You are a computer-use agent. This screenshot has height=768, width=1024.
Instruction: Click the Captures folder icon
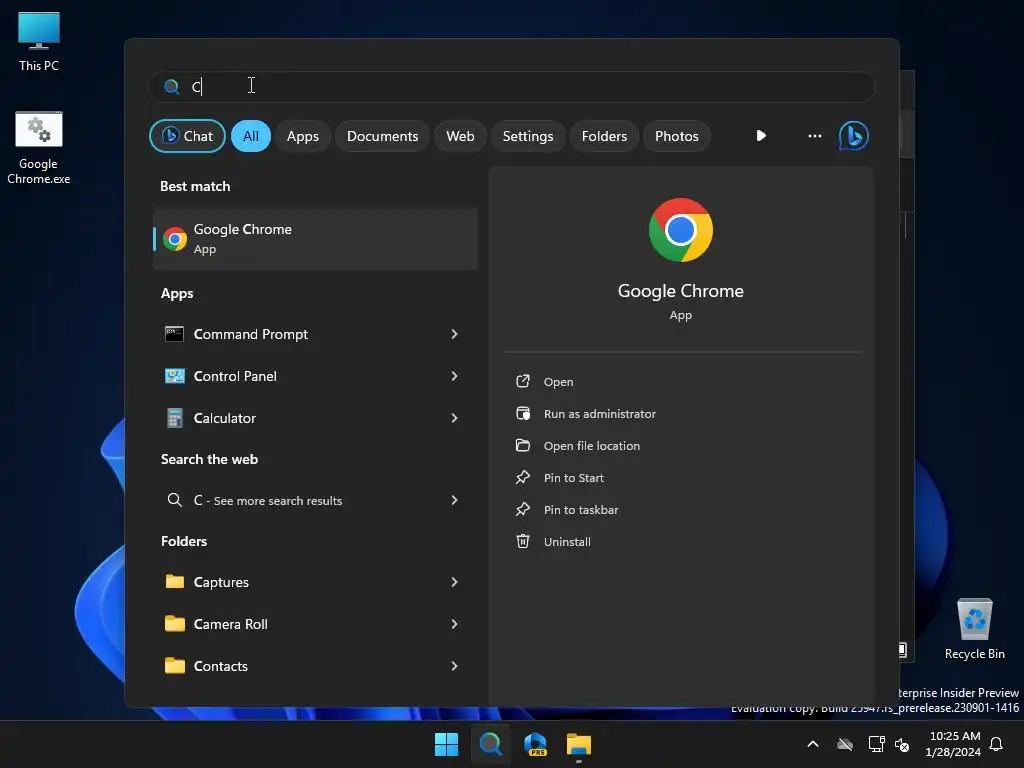174,581
